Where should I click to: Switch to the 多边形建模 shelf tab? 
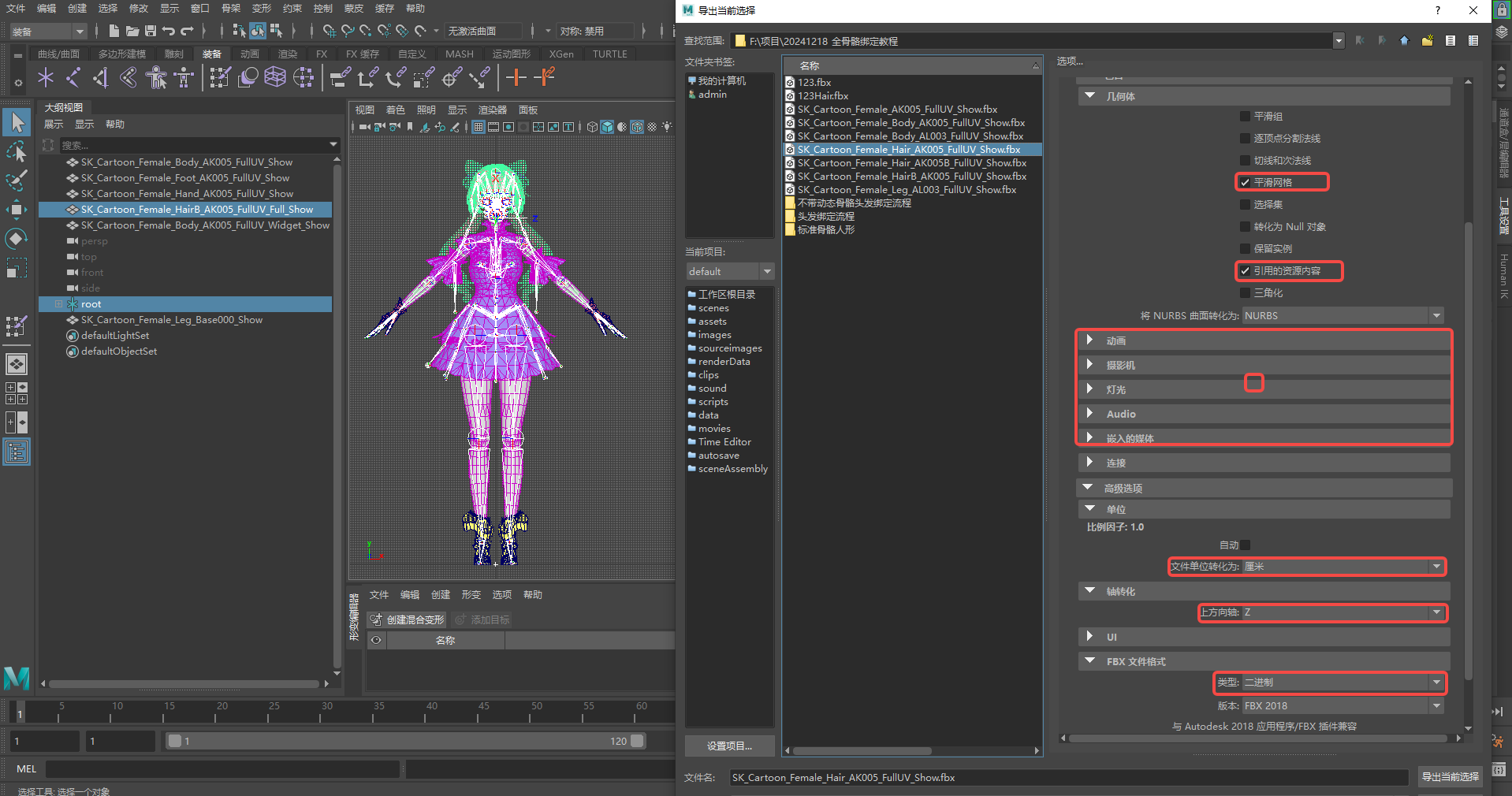click(x=122, y=54)
